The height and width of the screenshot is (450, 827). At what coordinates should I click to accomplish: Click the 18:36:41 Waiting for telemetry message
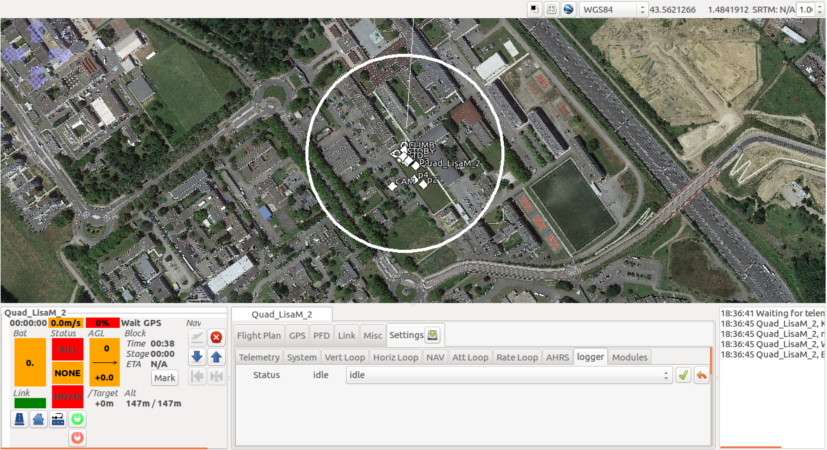coord(773,313)
